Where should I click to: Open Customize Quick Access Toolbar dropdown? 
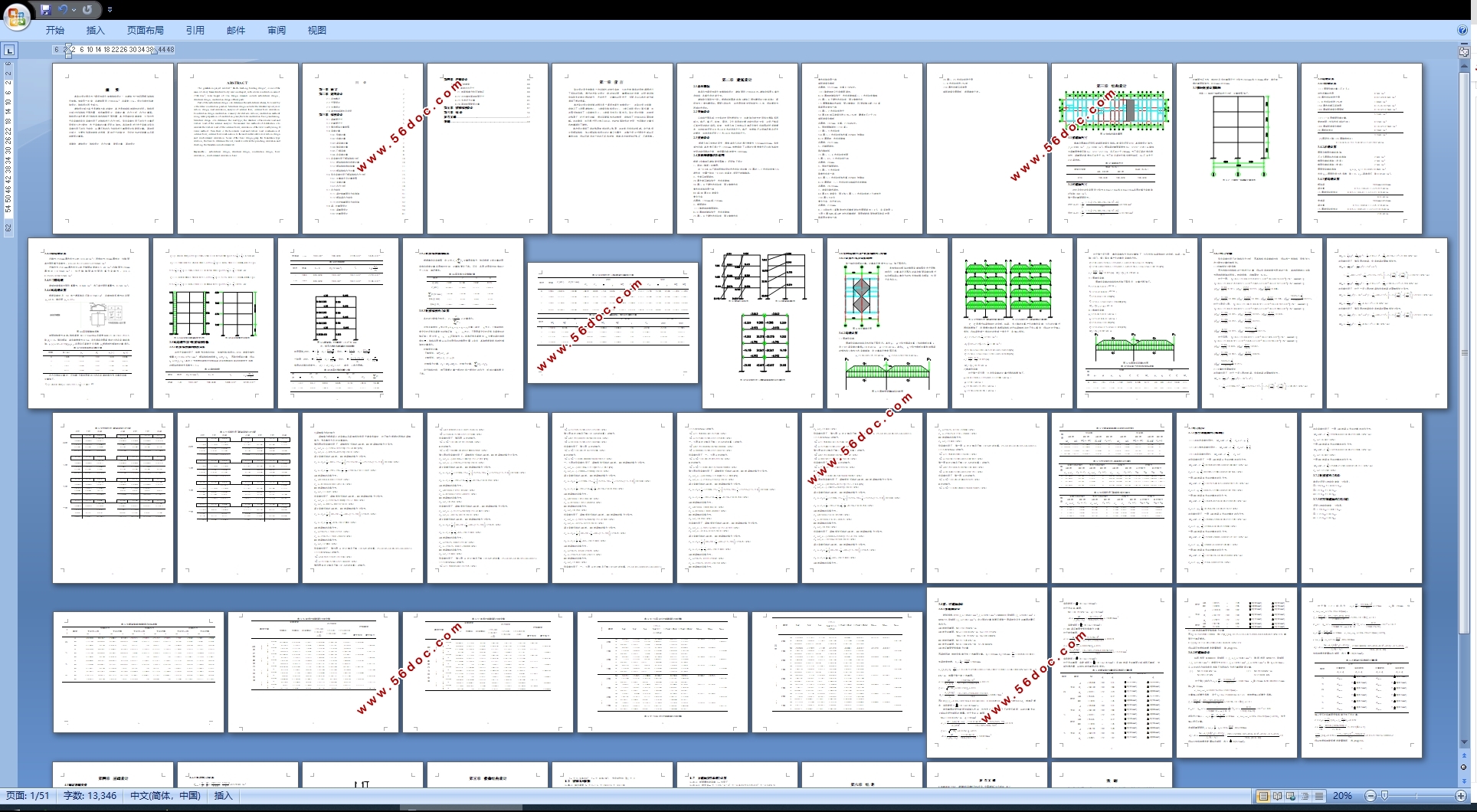tap(110, 10)
